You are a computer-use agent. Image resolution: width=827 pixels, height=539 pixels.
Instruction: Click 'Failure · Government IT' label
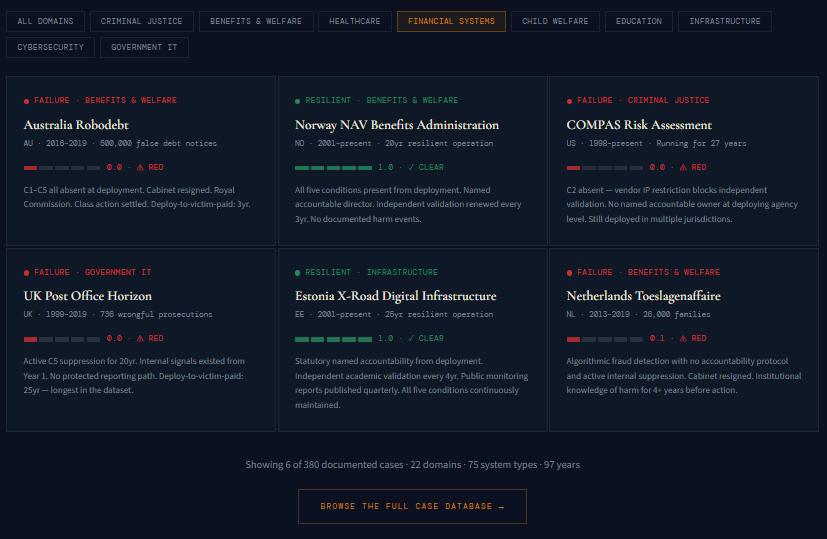[x=92, y=273]
